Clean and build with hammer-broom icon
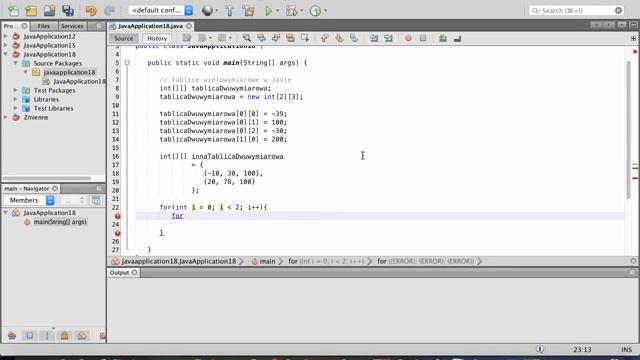 248,11
